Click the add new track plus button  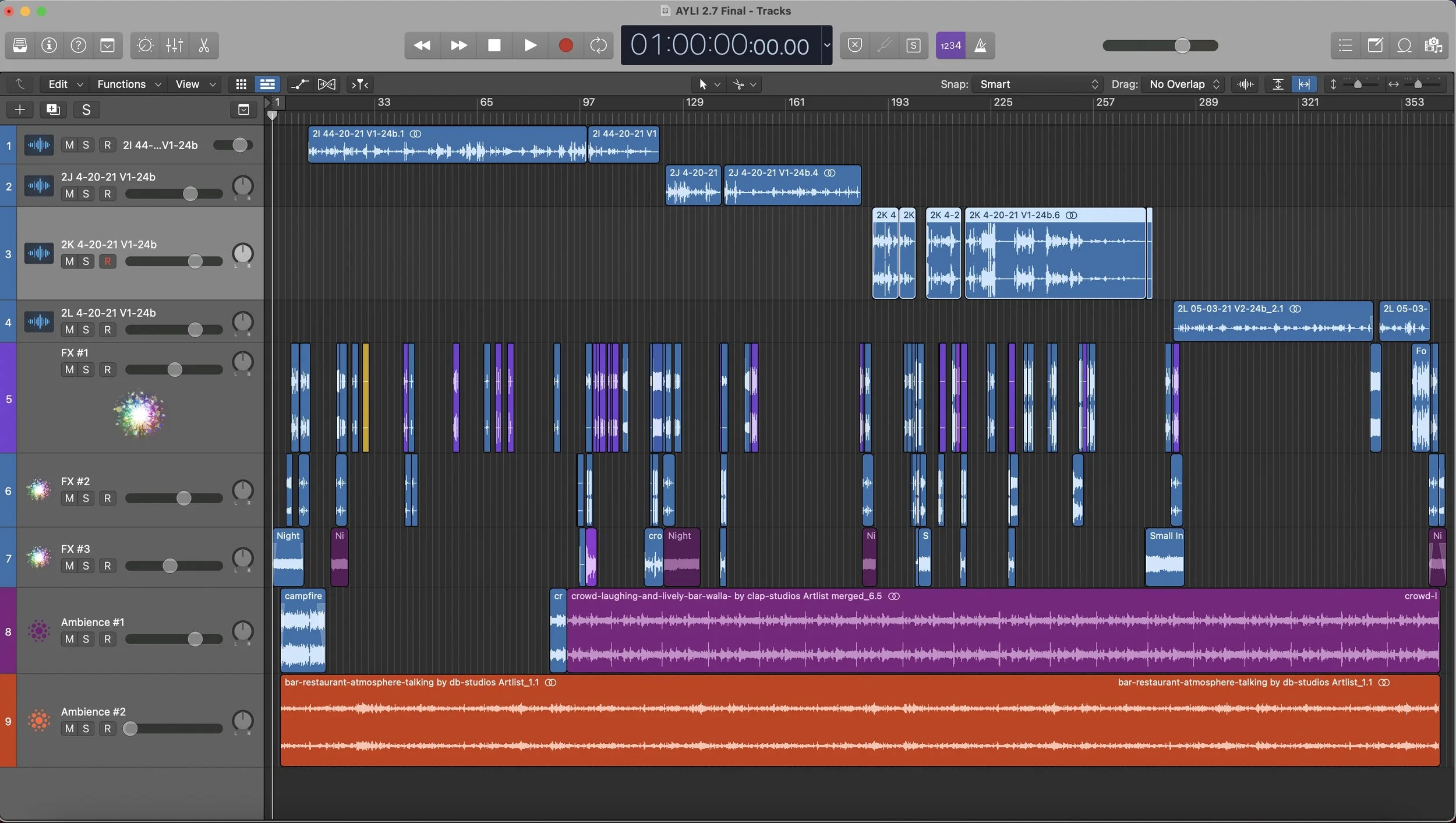point(20,110)
